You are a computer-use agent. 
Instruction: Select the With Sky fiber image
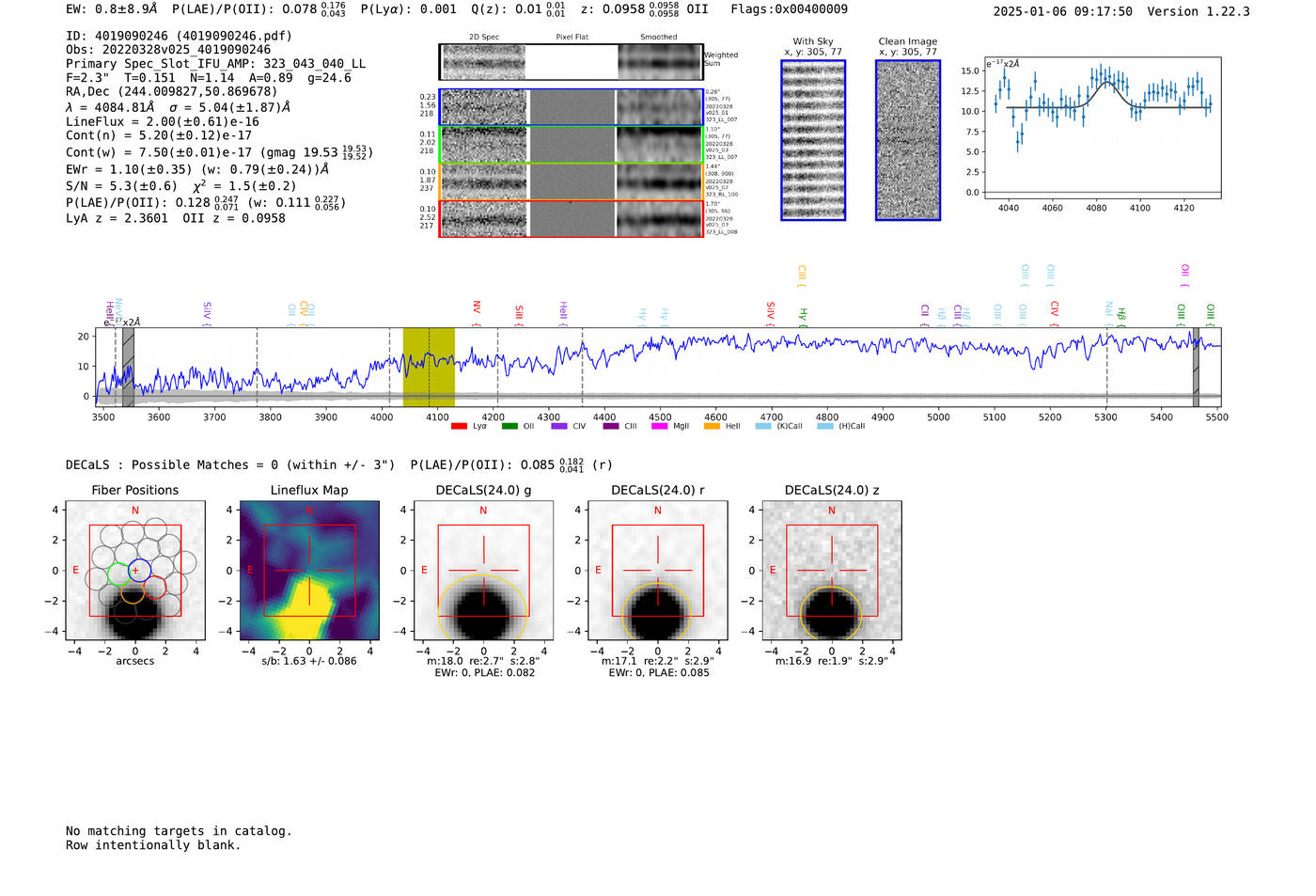(x=813, y=140)
